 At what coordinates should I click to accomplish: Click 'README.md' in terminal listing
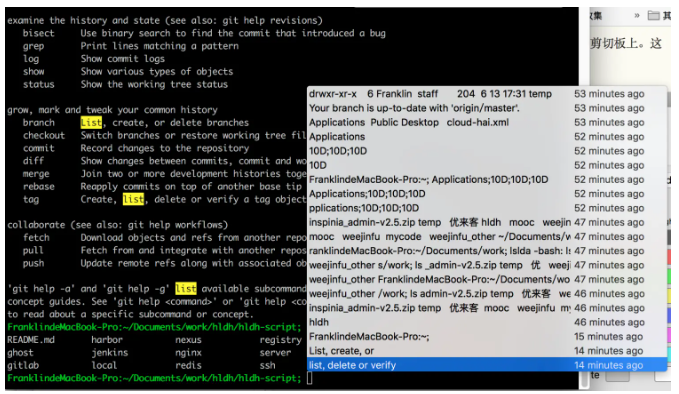tap(31, 340)
